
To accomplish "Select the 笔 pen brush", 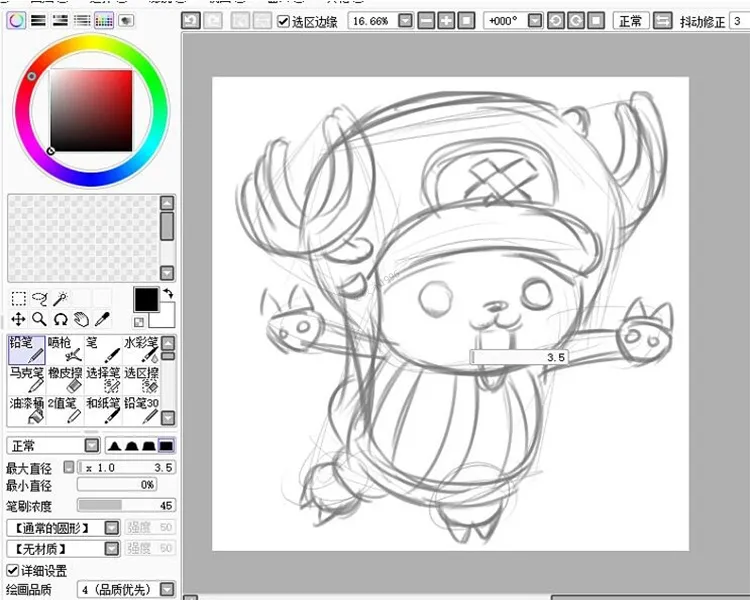I will 103,350.
